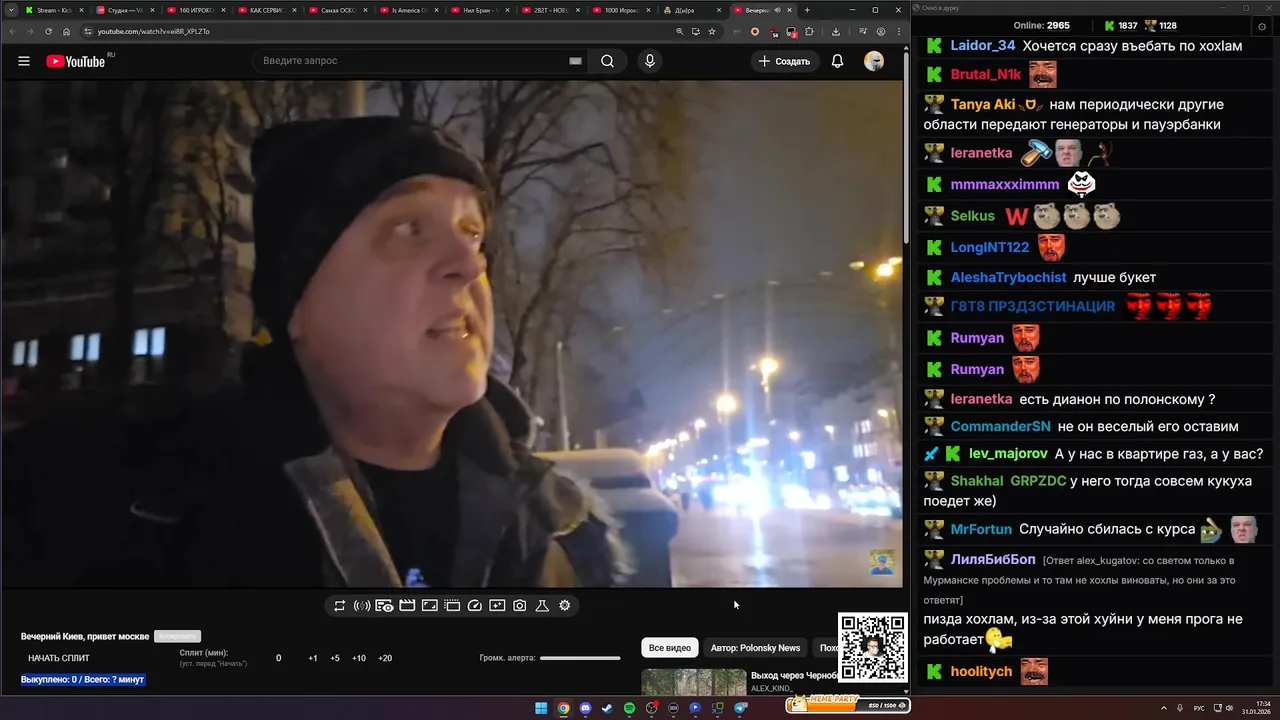Click the Создать button
Screen dimensions: 1280x720
pos(784,61)
